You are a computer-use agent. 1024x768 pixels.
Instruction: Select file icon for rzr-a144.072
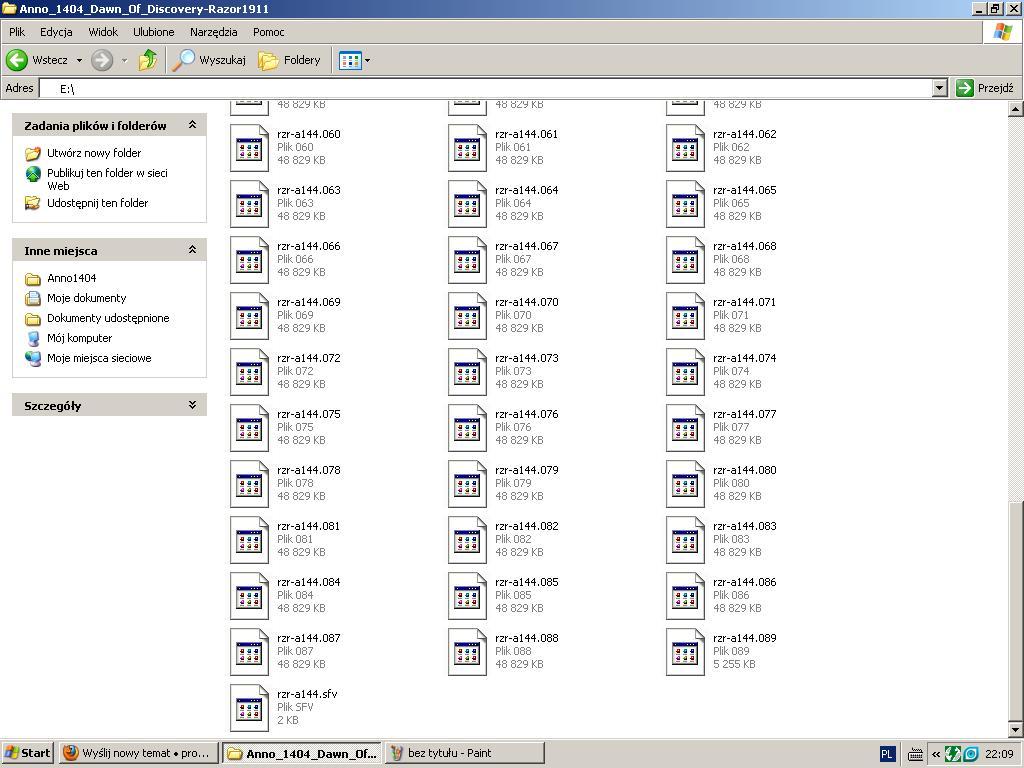tap(249, 373)
